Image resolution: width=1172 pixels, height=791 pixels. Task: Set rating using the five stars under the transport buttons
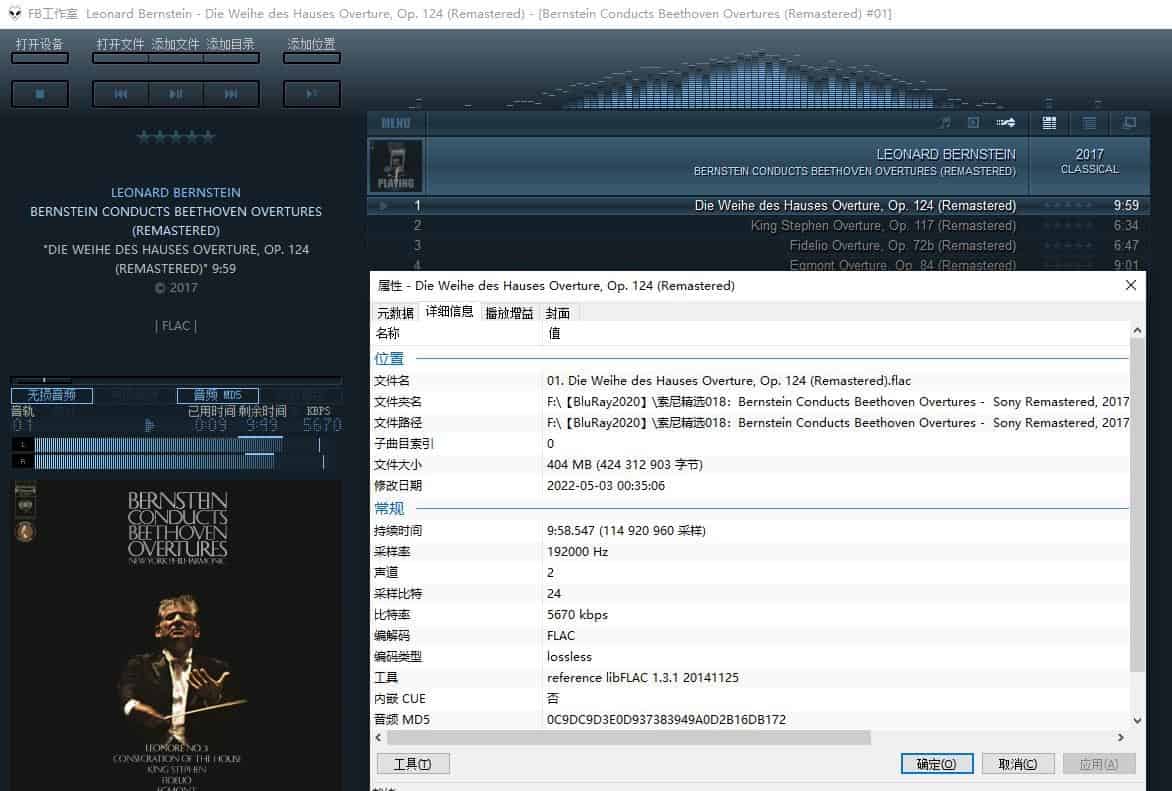(176, 137)
